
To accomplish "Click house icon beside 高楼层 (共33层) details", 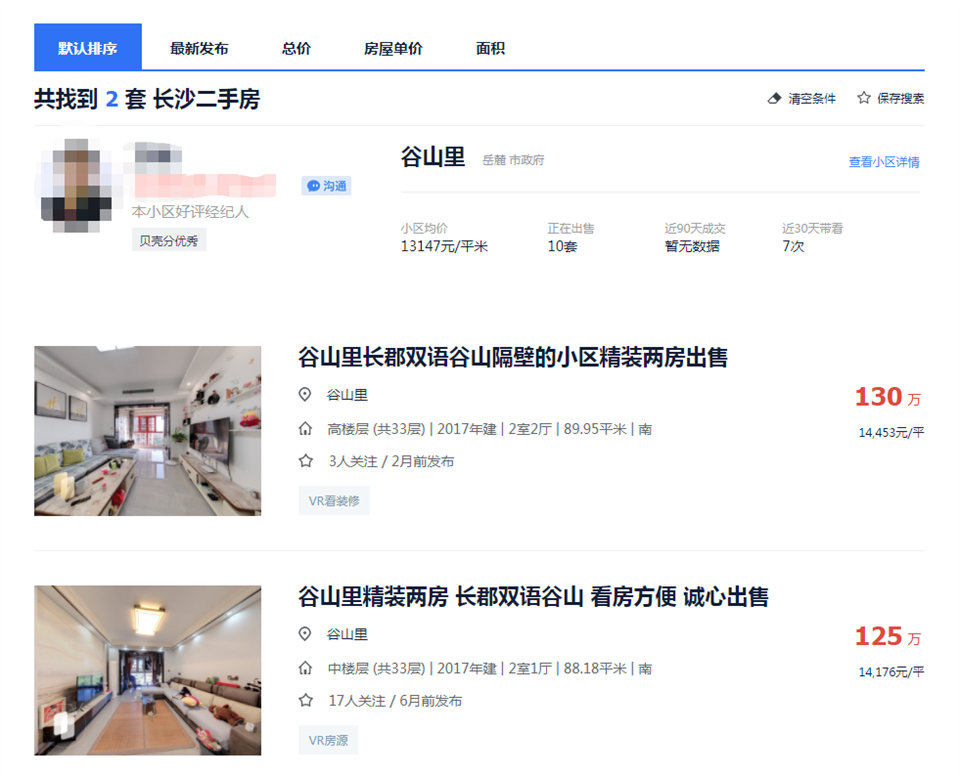I will click(x=306, y=429).
